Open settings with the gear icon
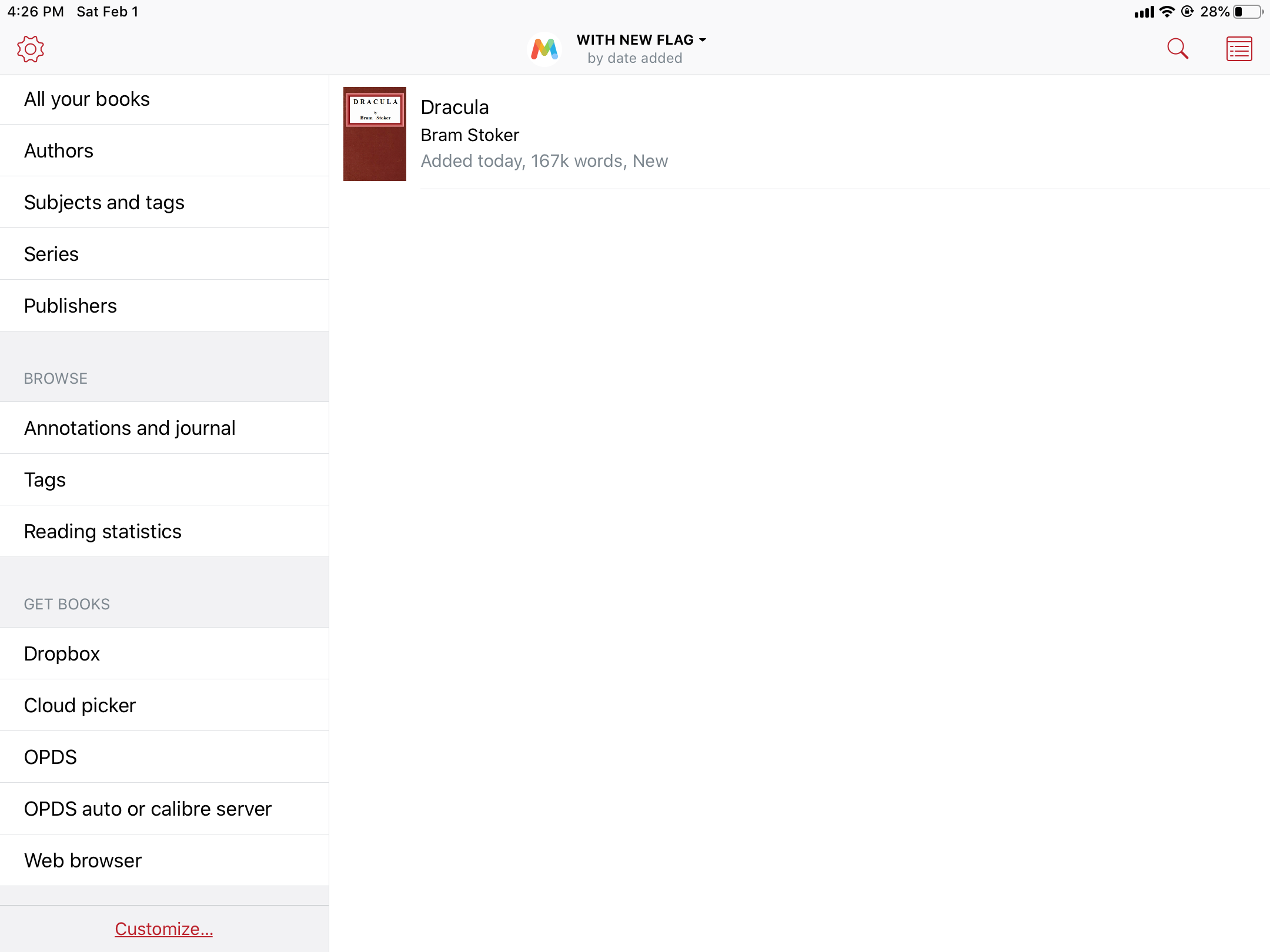This screenshot has width=1270, height=952. click(x=31, y=49)
